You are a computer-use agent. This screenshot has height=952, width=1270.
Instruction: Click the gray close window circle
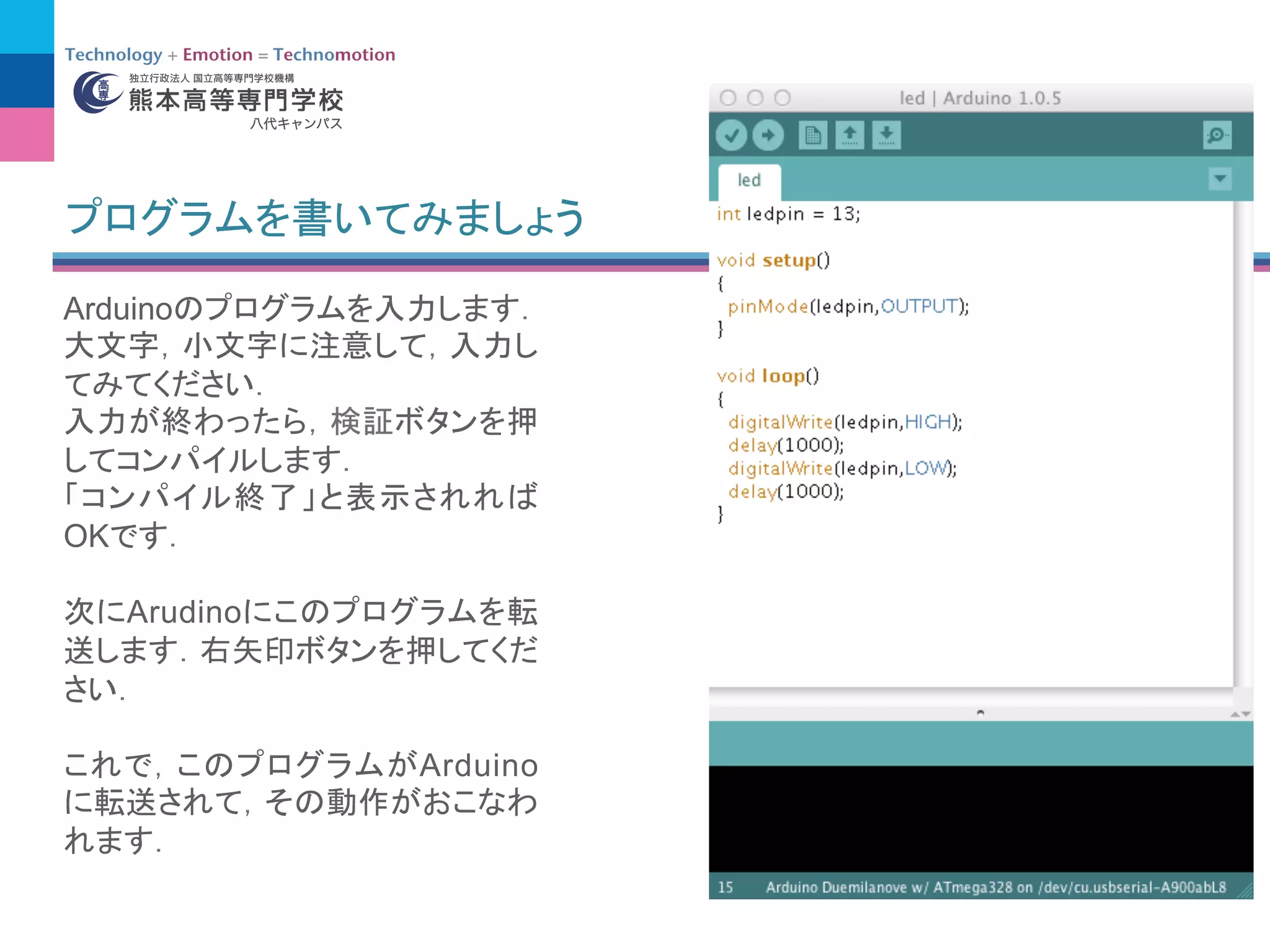(x=728, y=98)
